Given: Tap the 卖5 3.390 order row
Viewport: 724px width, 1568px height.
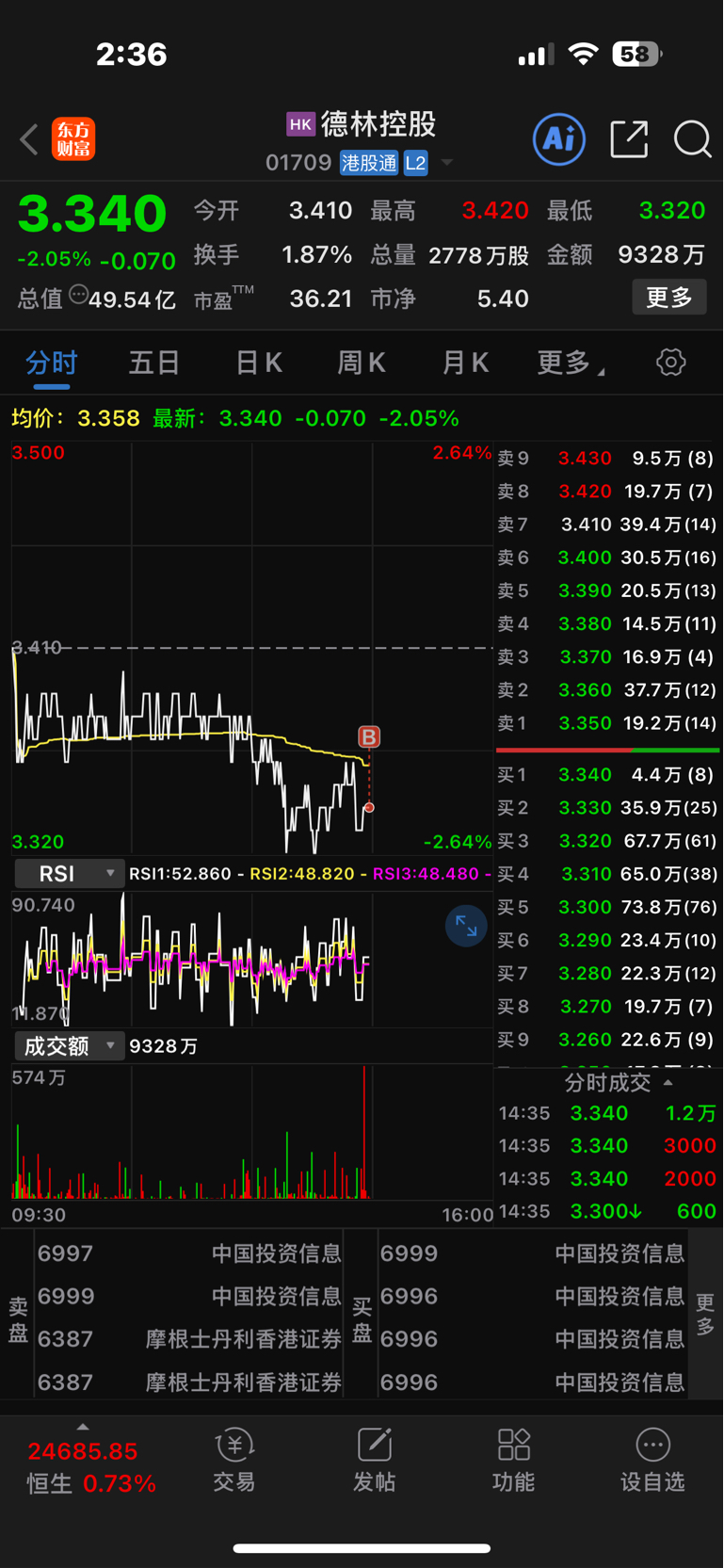Looking at the screenshot, I should (607, 590).
